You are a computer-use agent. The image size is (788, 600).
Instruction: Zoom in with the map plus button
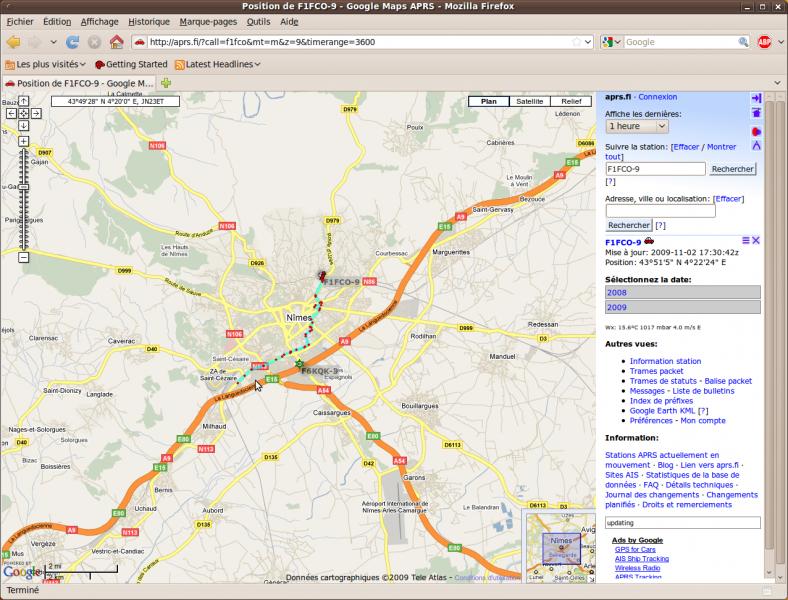click(24, 141)
